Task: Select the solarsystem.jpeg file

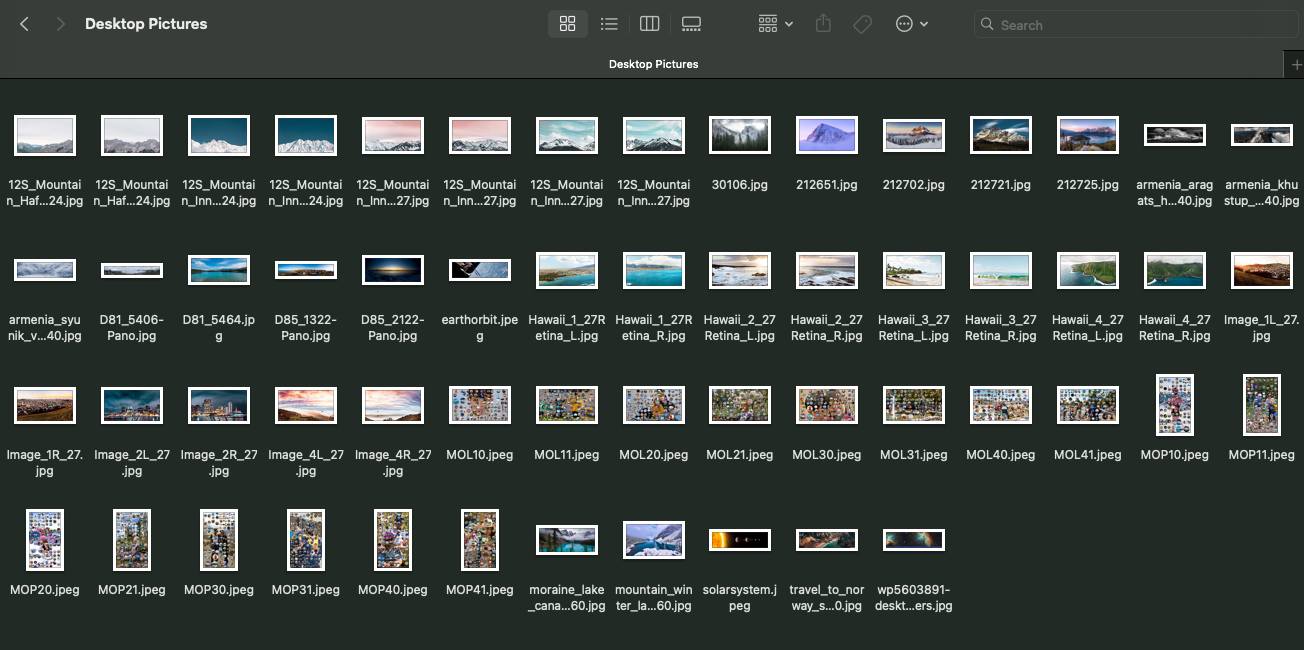Action: (740, 539)
